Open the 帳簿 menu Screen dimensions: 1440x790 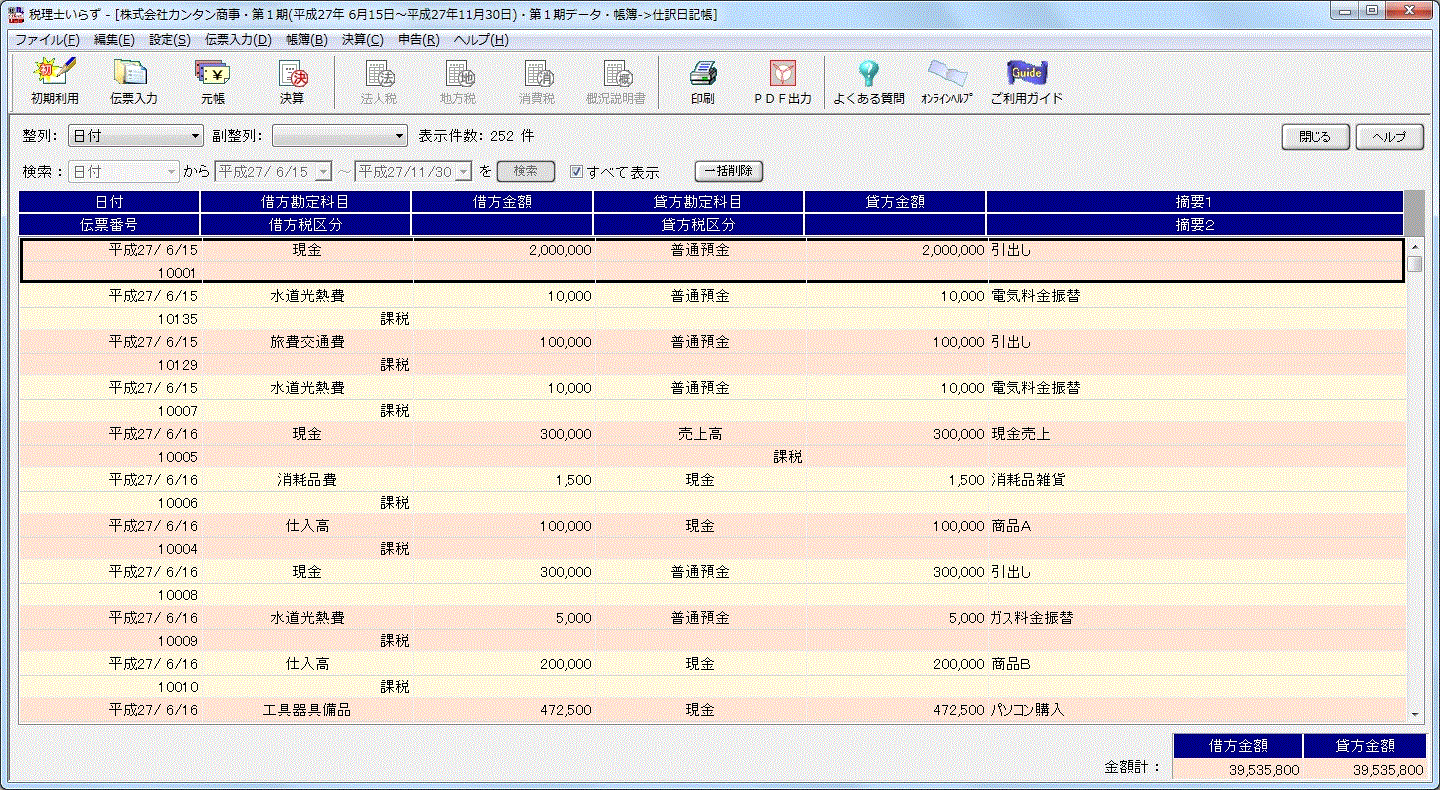pyautogui.click(x=306, y=40)
